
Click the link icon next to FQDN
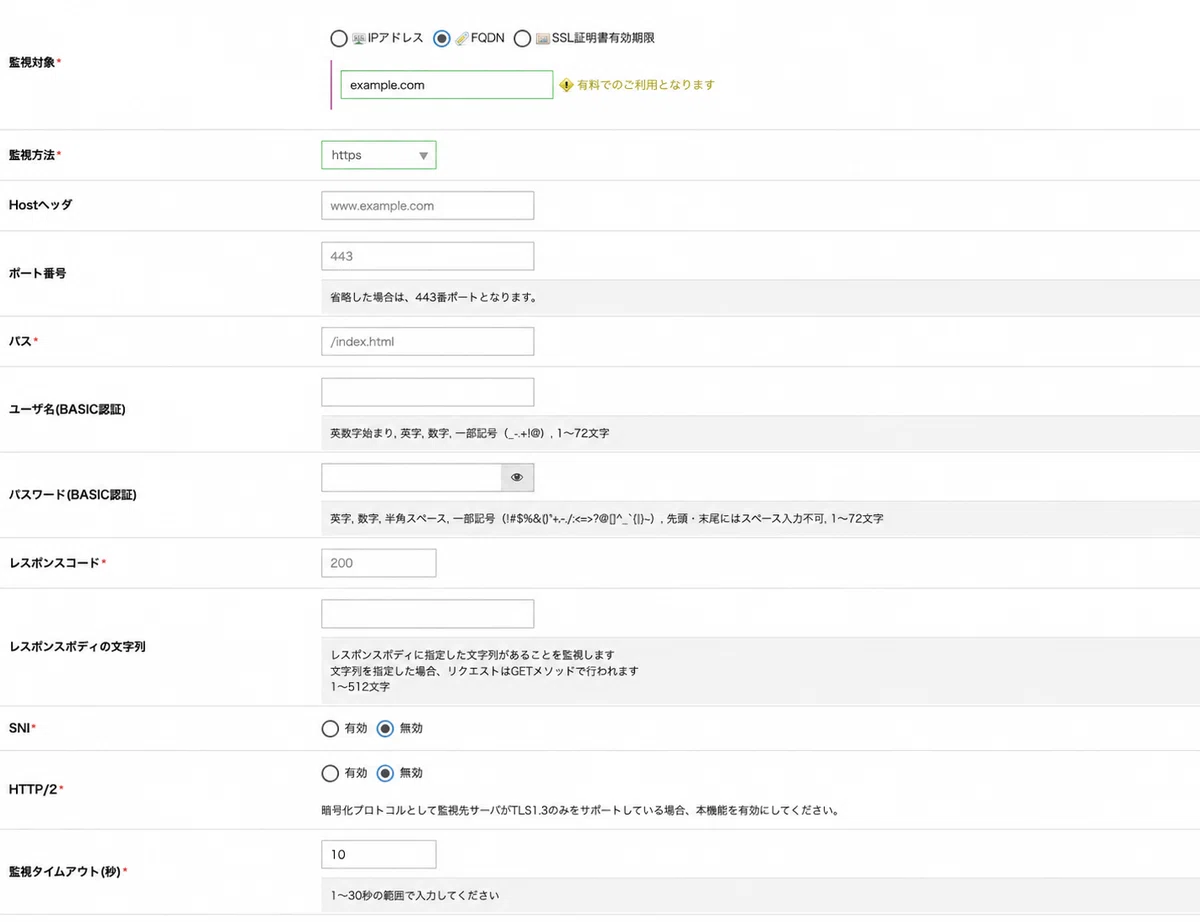(x=462, y=39)
